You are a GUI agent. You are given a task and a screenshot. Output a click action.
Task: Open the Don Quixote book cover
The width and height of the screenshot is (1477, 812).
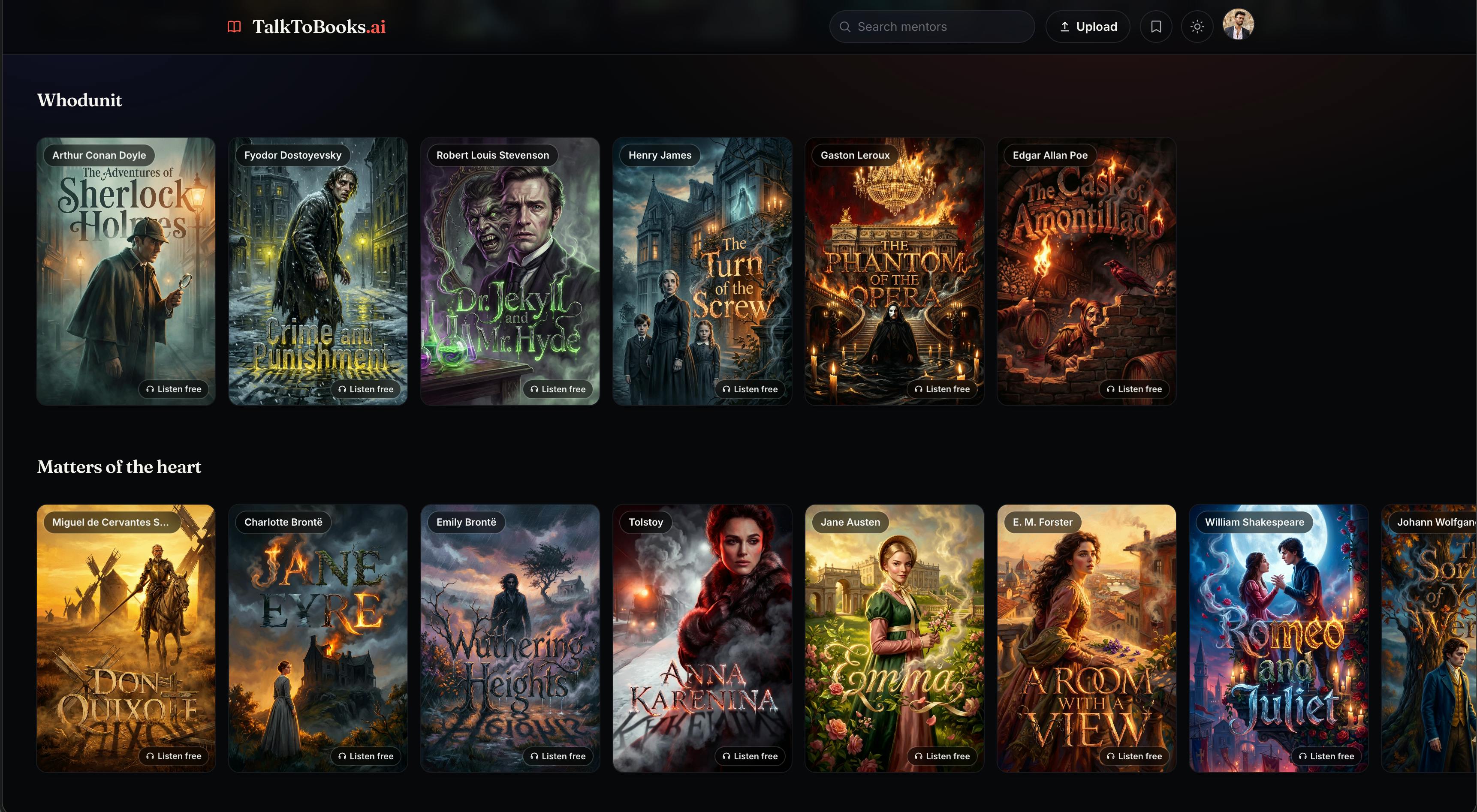(x=126, y=638)
